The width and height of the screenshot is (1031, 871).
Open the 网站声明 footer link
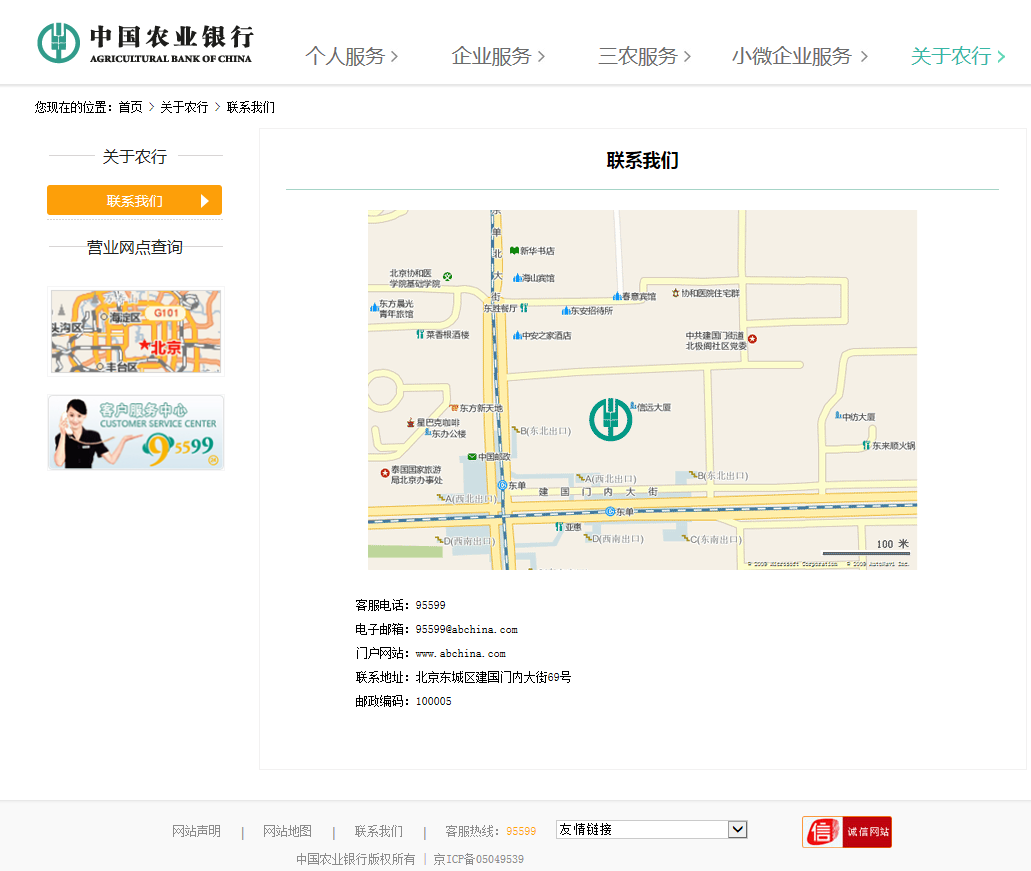(196, 831)
